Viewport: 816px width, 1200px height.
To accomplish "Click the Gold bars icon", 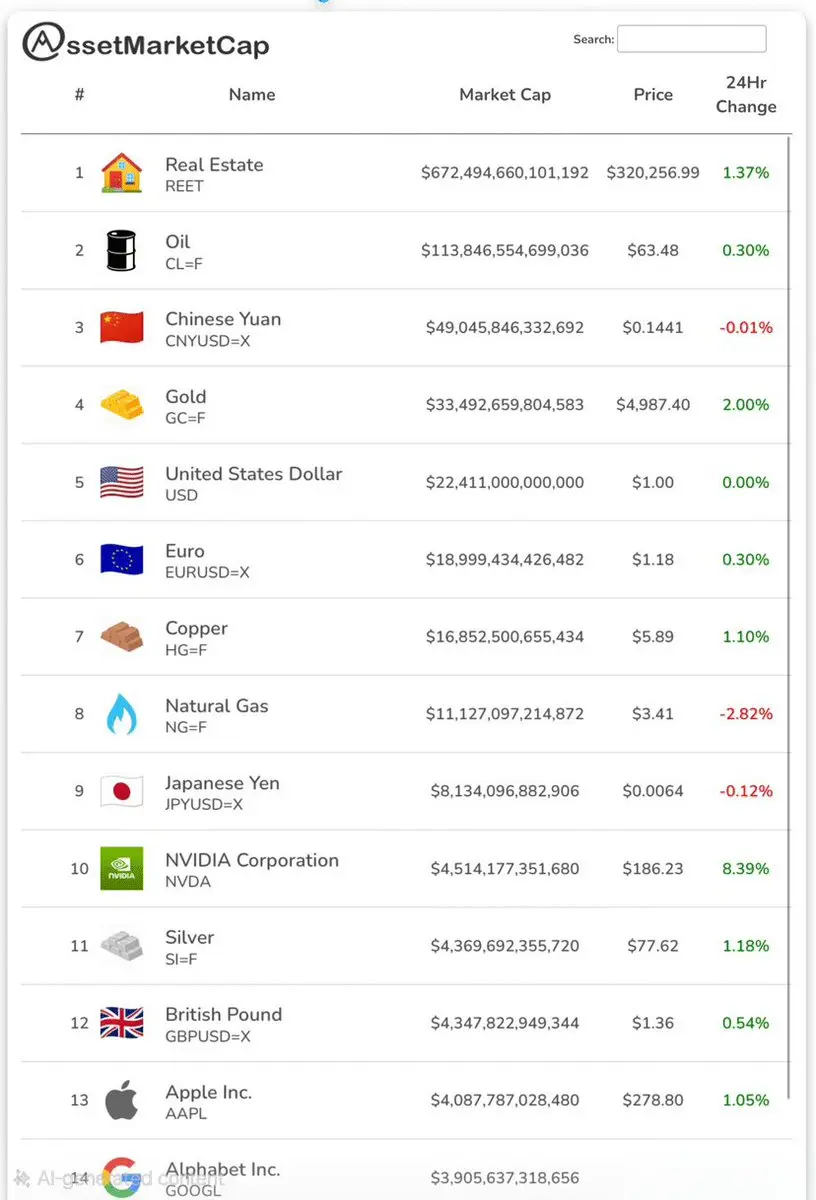I will tap(122, 404).
